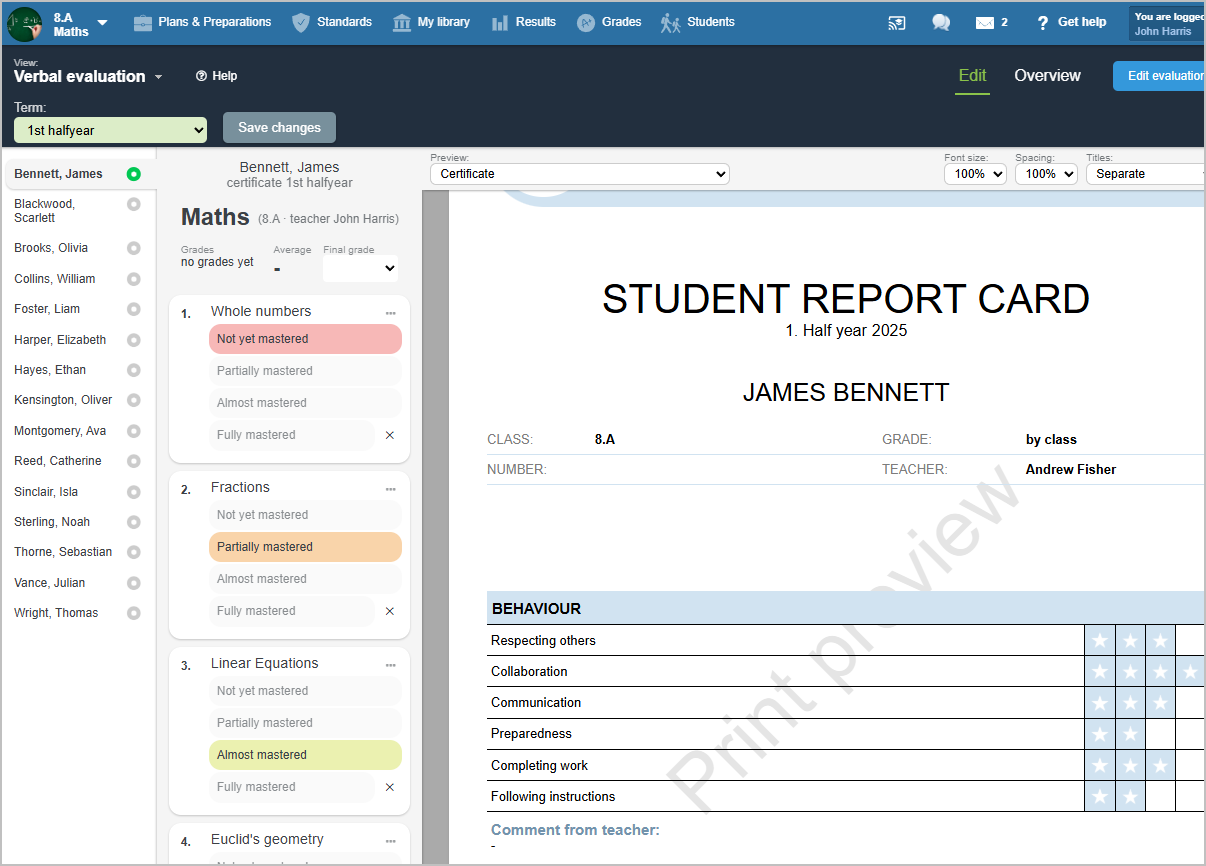The height and width of the screenshot is (866, 1206).
Task: Open the three-dot menu for Euclid's geometry
Action: tap(391, 841)
